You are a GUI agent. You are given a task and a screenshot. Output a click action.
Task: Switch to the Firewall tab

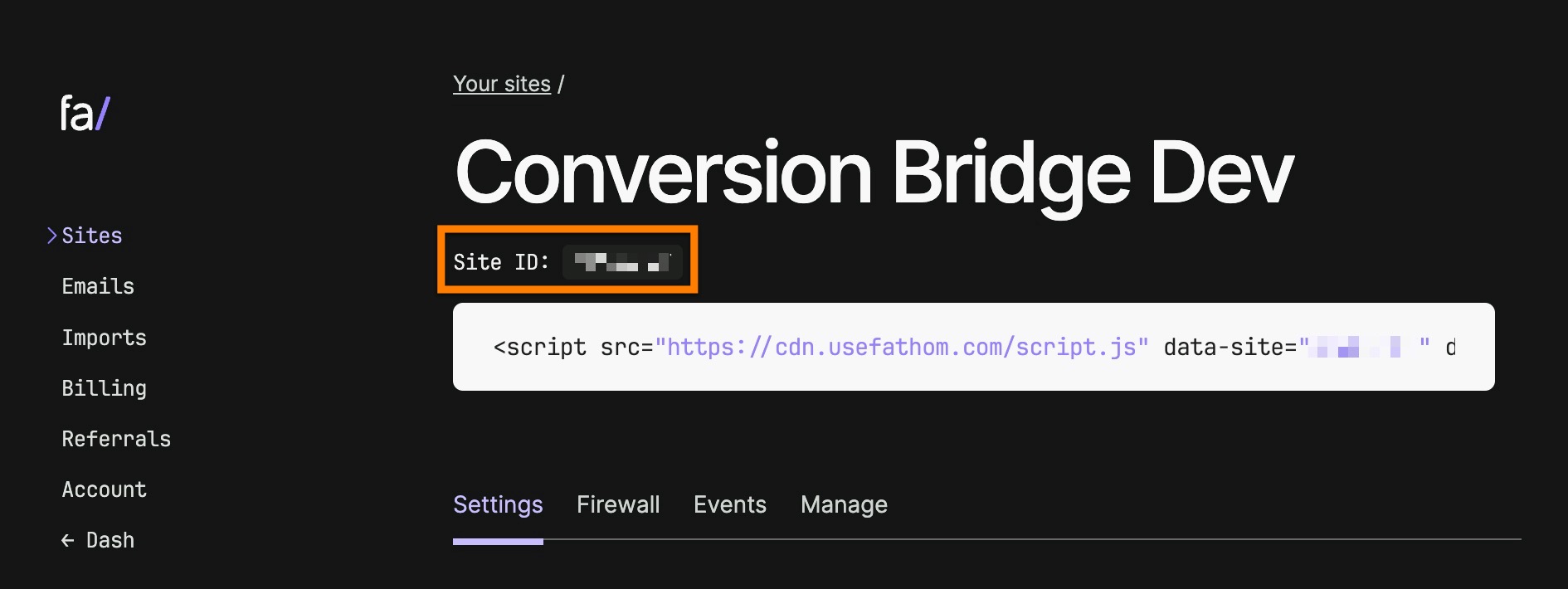click(x=618, y=504)
